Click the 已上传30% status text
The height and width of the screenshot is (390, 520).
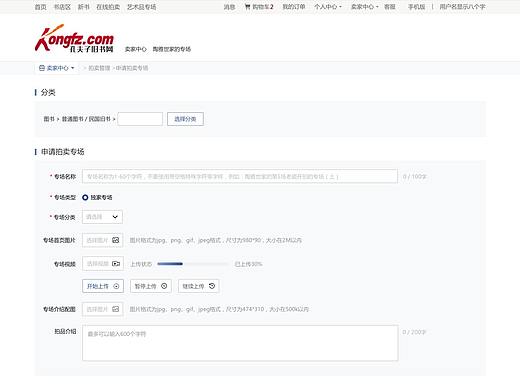pos(248,264)
